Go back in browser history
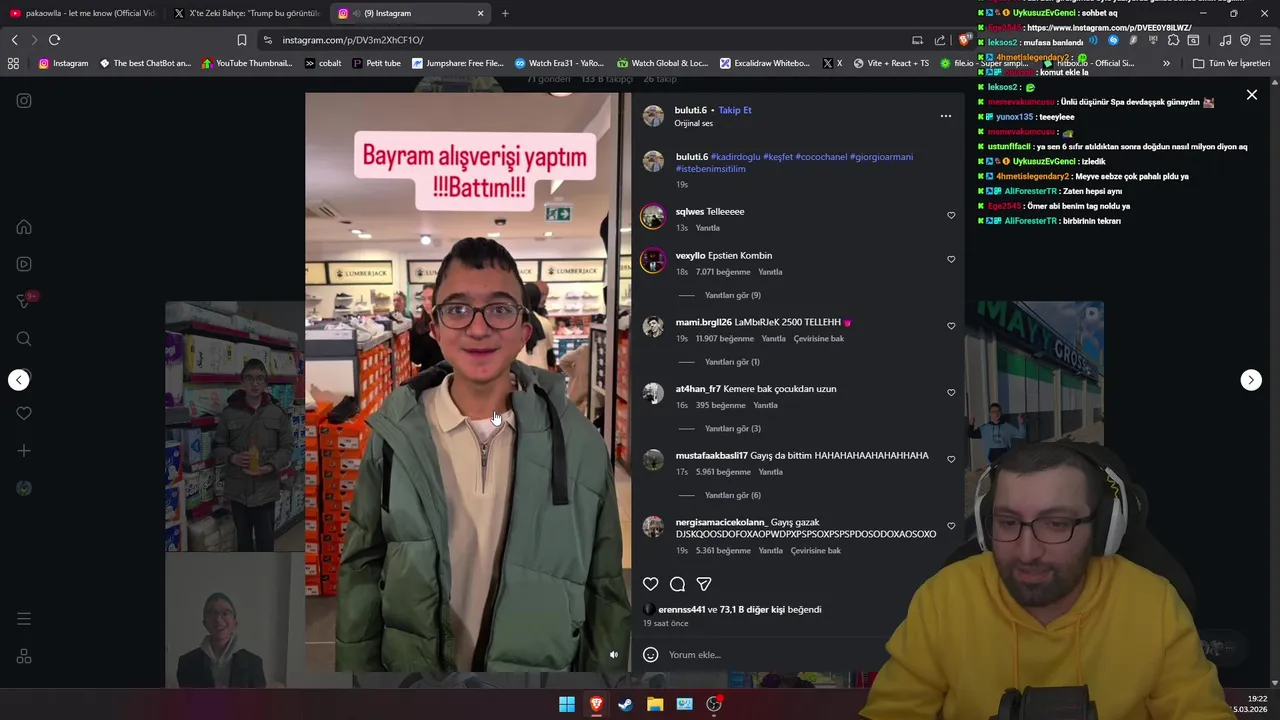 click(x=14, y=40)
